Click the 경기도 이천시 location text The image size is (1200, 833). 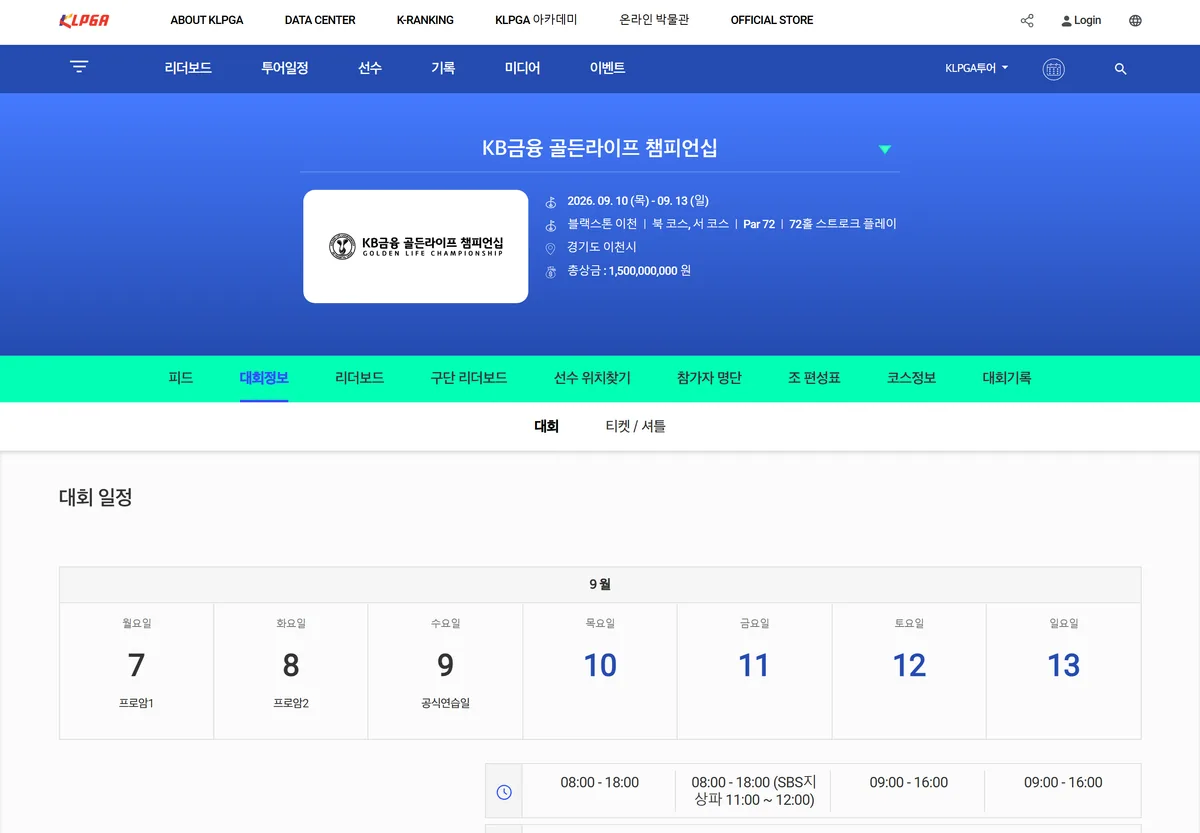pyautogui.click(x=602, y=247)
